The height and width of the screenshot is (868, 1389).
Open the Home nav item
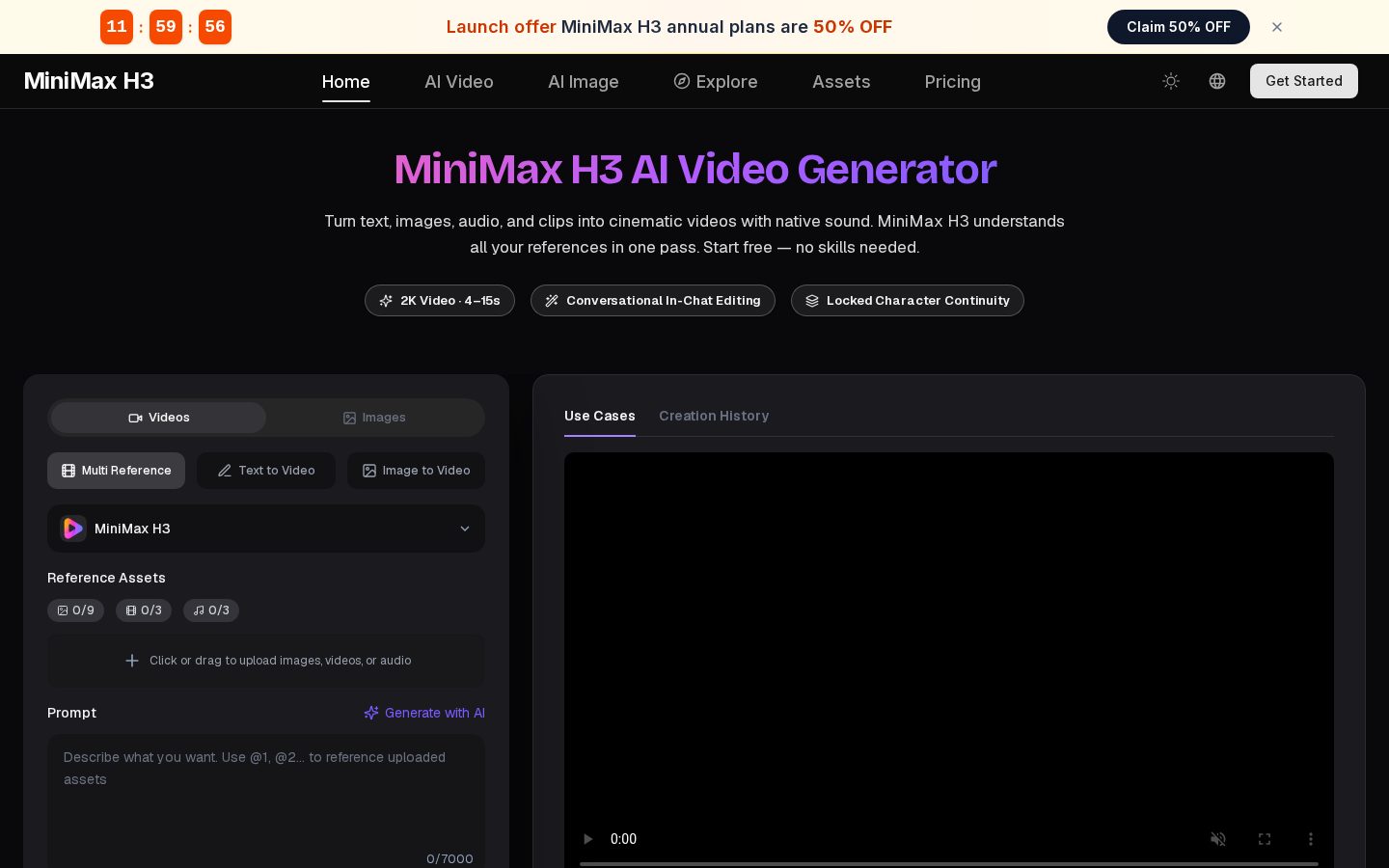pos(346,82)
